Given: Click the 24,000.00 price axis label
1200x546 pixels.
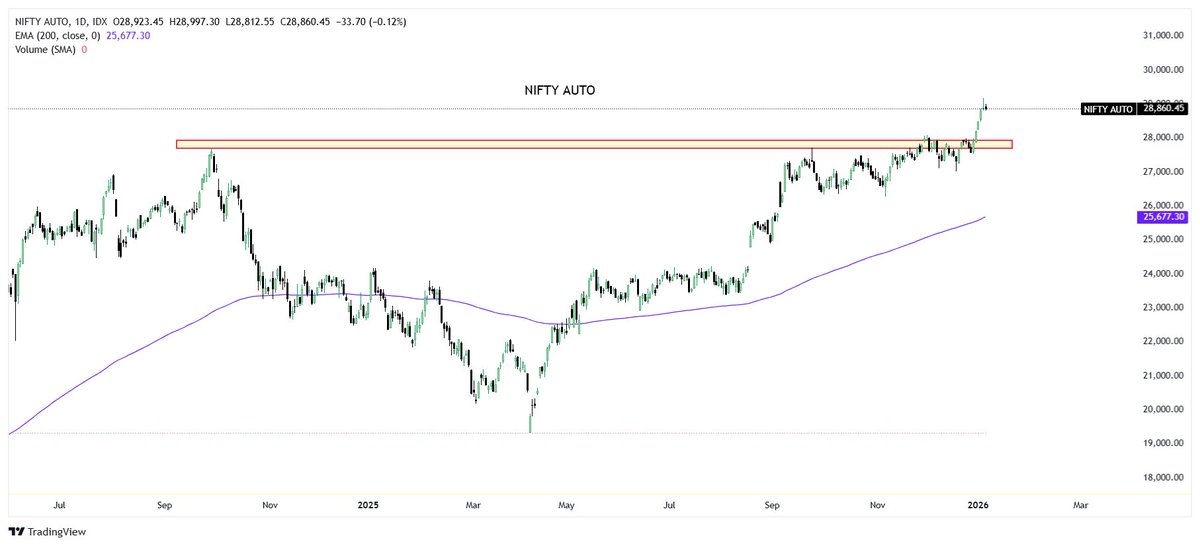Looking at the screenshot, I should (x=1163, y=274).
